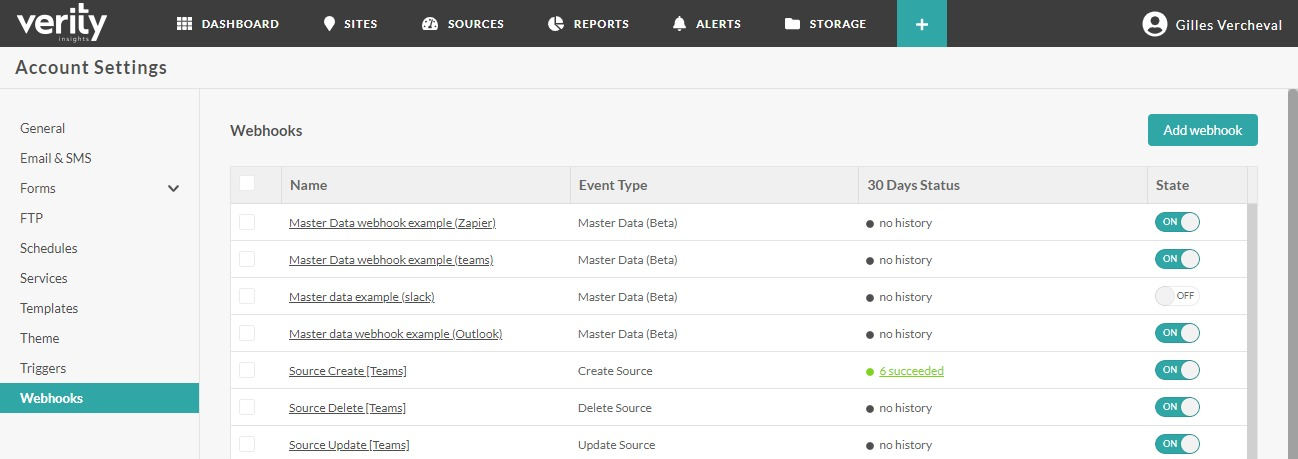Turn on the Master data example (slack) toggle
Image resolution: width=1298 pixels, height=459 pixels.
tap(1176, 296)
